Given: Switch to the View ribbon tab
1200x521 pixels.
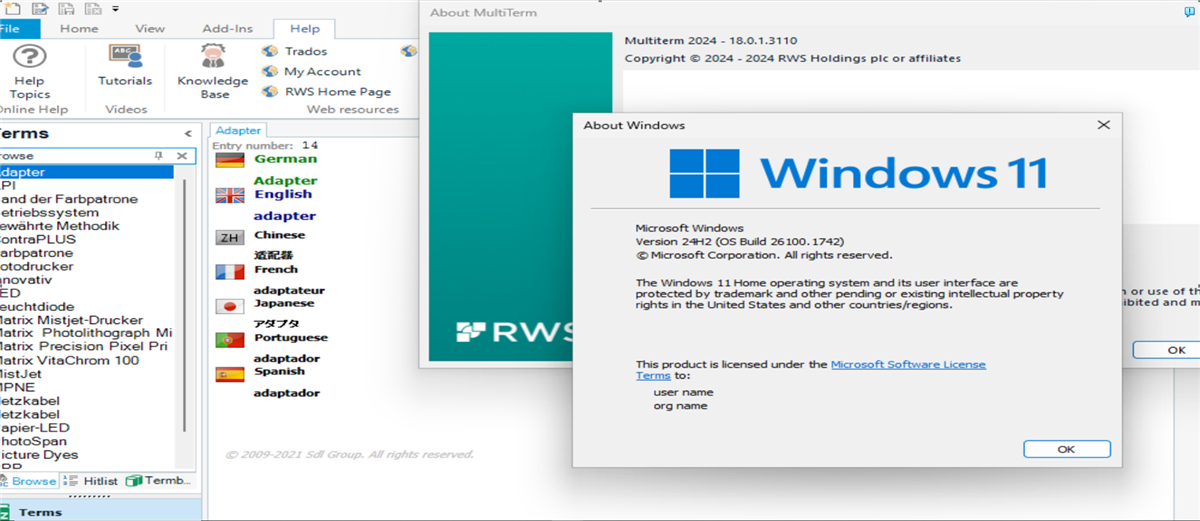Looking at the screenshot, I should click(x=150, y=29).
